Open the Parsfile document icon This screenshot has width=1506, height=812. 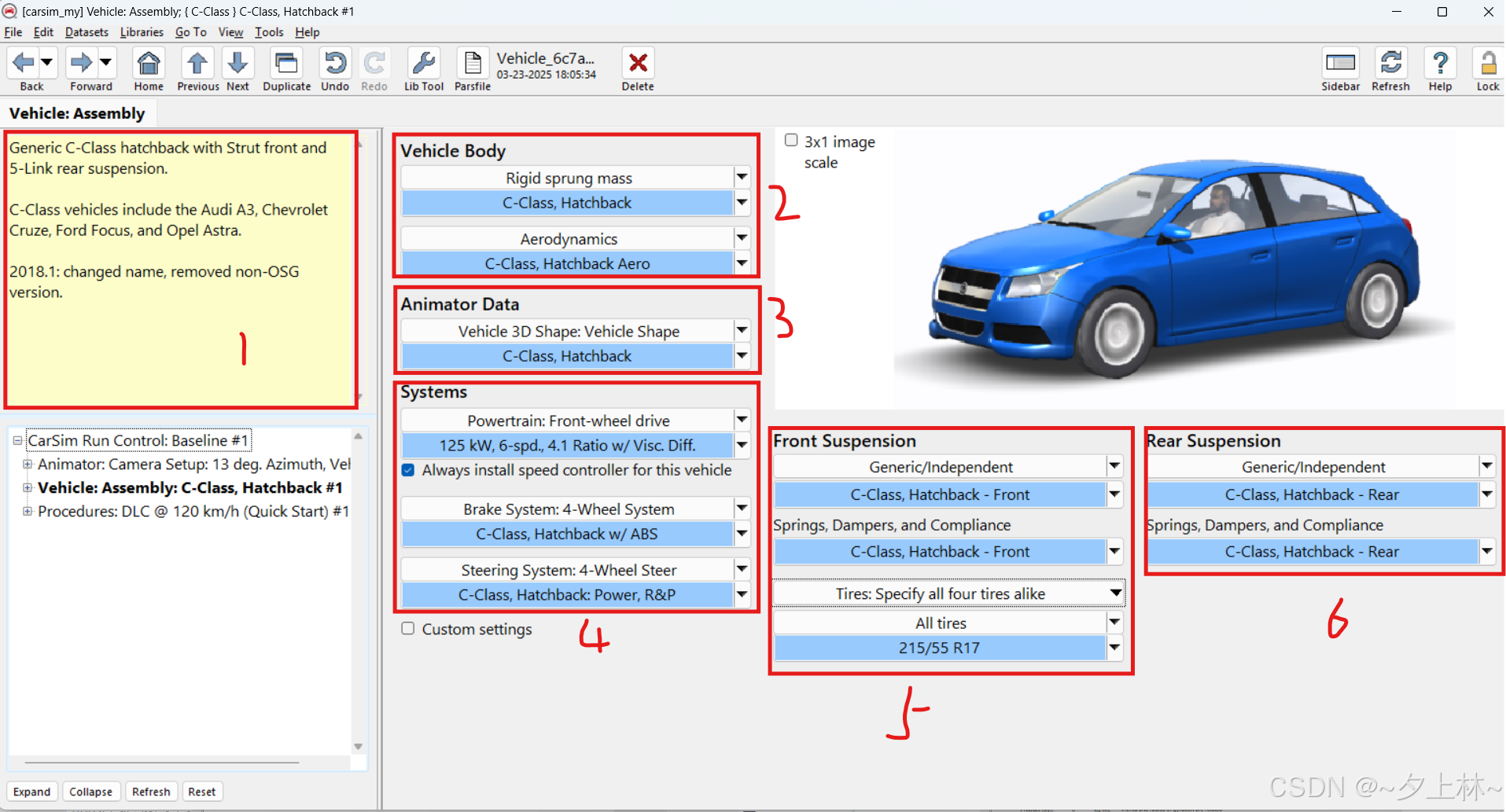tap(473, 62)
